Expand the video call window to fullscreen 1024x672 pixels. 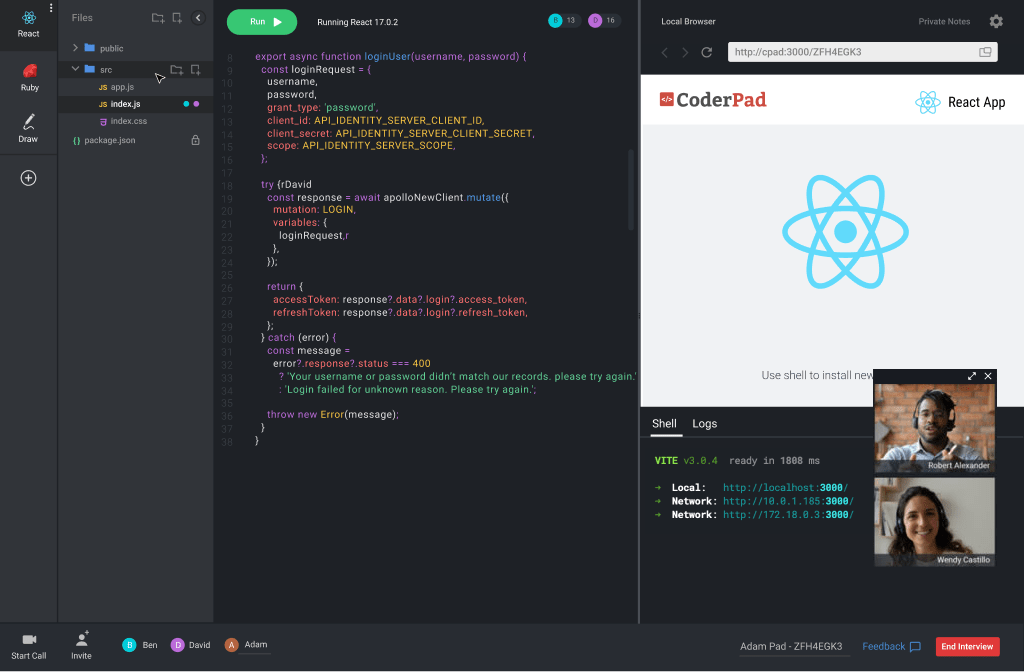971,376
